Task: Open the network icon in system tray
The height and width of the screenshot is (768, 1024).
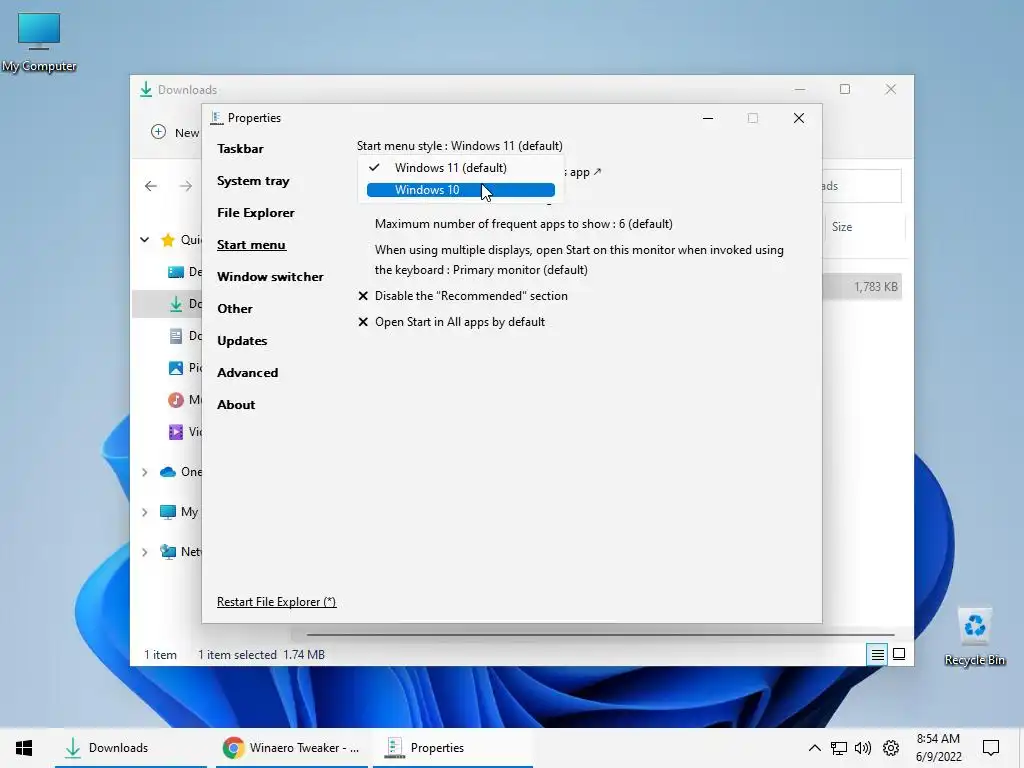Action: click(x=839, y=748)
